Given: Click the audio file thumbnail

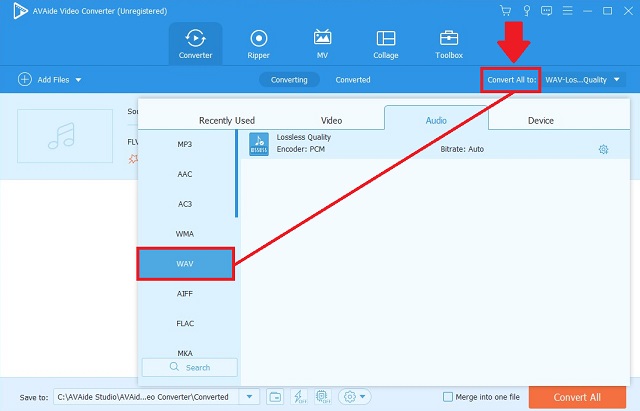Looking at the screenshot, I should [x=65, y=136].
